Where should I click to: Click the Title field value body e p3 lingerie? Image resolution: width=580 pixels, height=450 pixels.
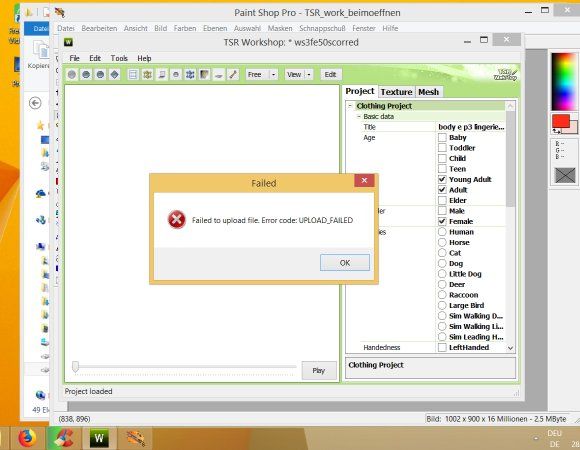[x=471, y=127]
